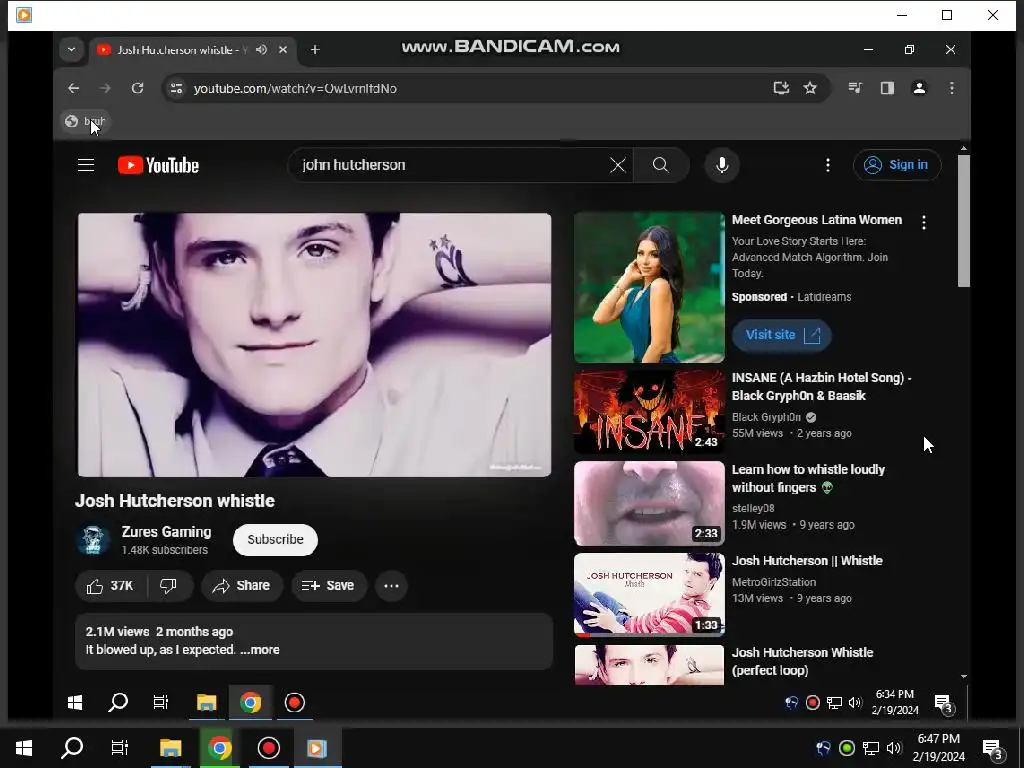
Task: Bookmark this page with the star icon
Action: 810,88
